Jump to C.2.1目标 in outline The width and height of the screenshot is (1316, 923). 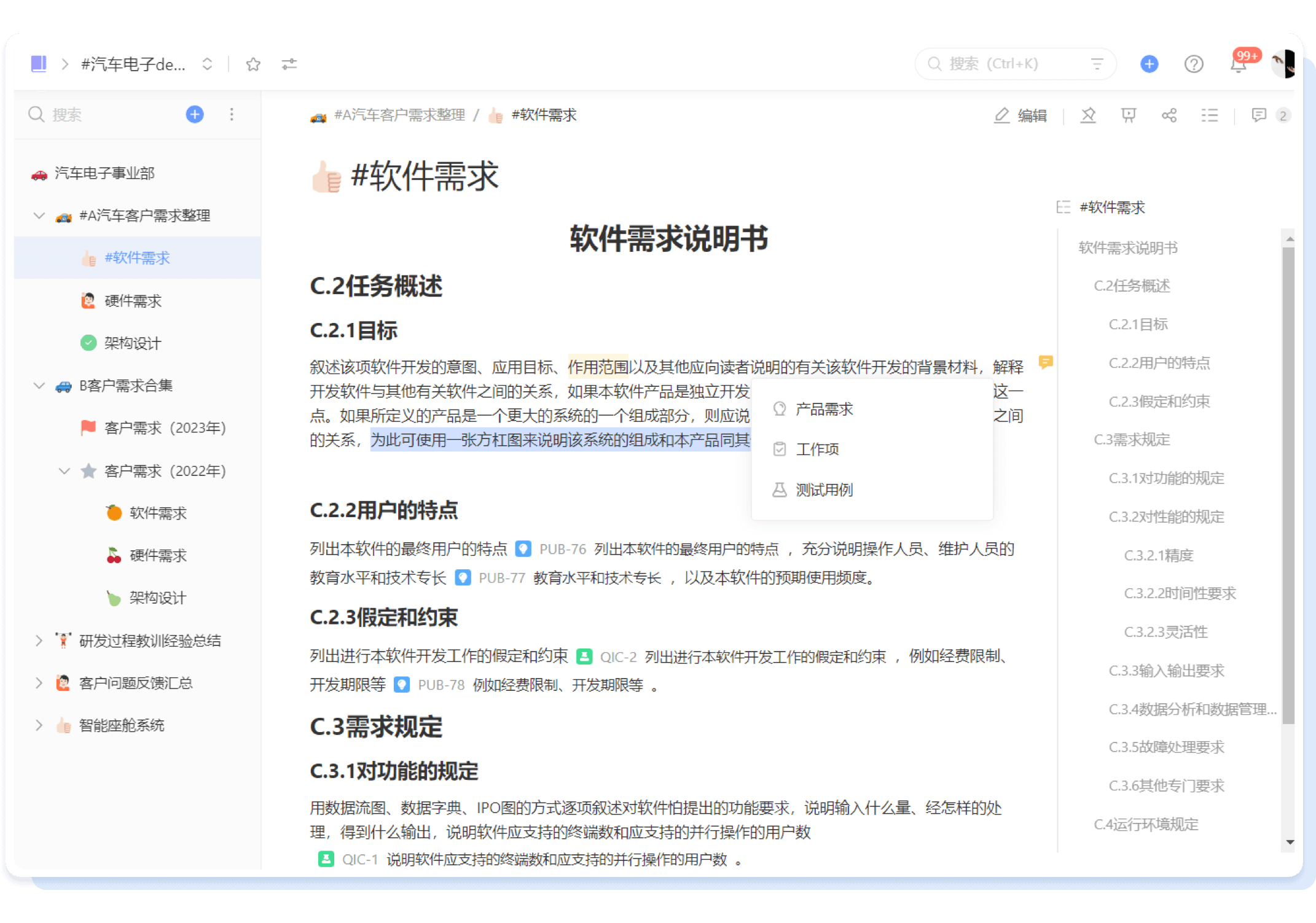[1138, 325]
